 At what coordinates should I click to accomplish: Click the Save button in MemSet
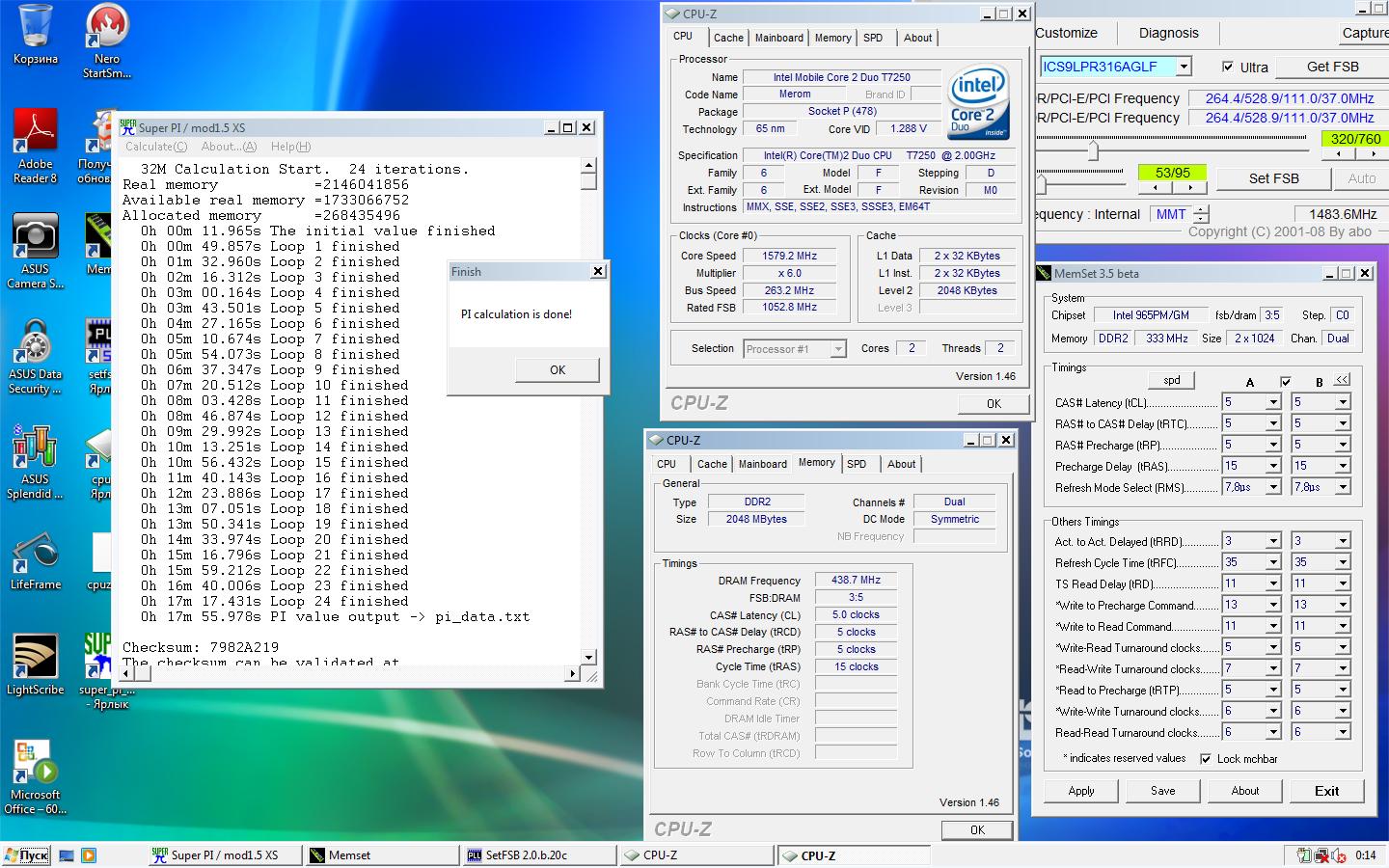pyautogui.click(x=1162, y=791)
